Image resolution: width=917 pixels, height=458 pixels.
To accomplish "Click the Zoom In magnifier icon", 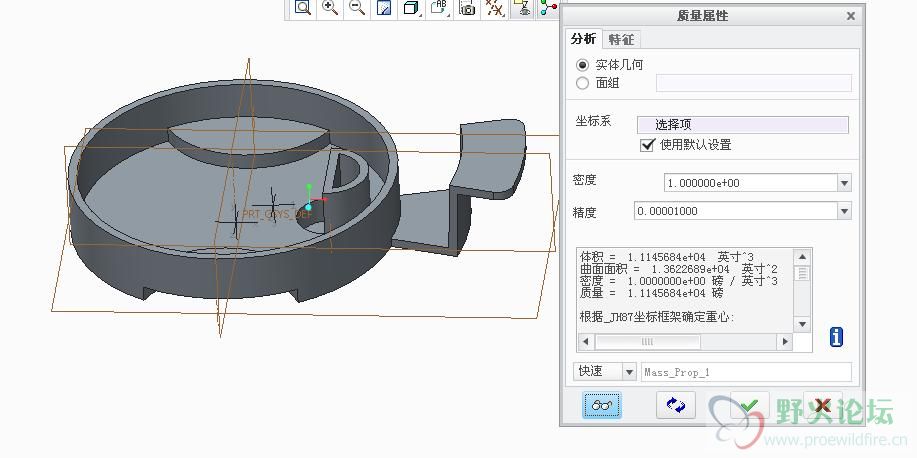I will [330, 8].
